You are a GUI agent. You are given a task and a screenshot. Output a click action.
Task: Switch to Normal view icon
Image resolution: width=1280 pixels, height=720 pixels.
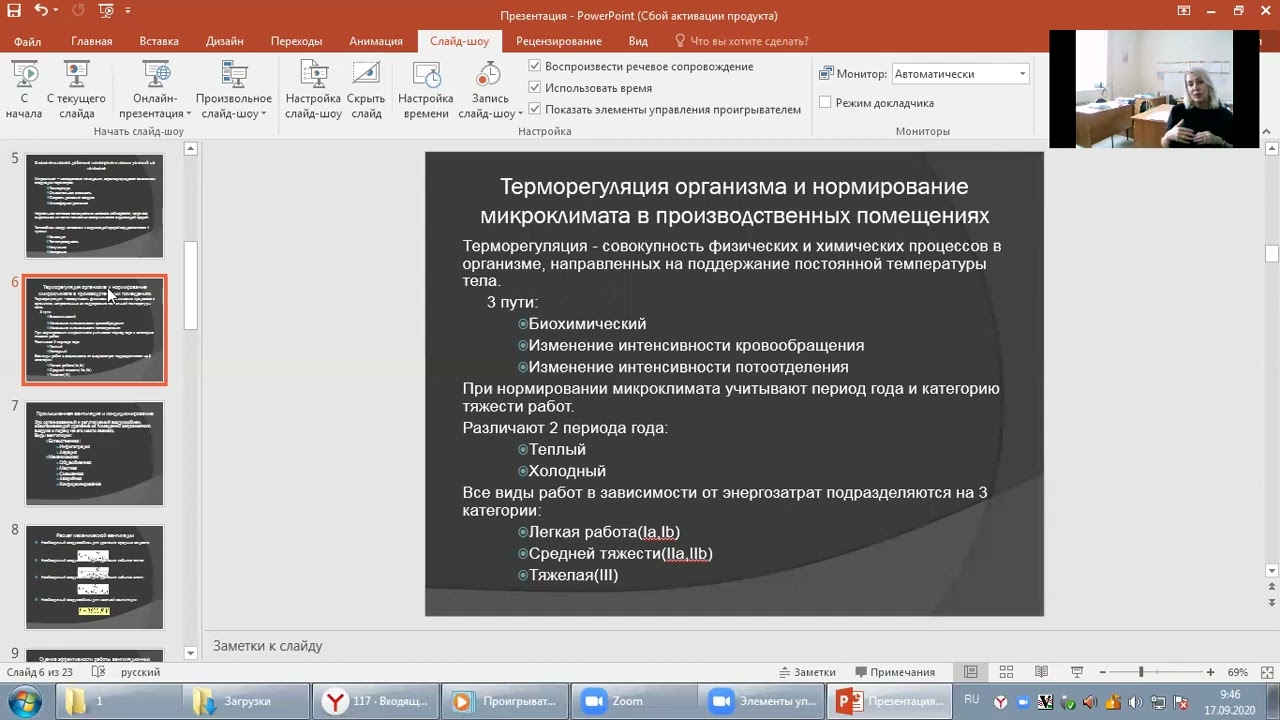(971, 672)
